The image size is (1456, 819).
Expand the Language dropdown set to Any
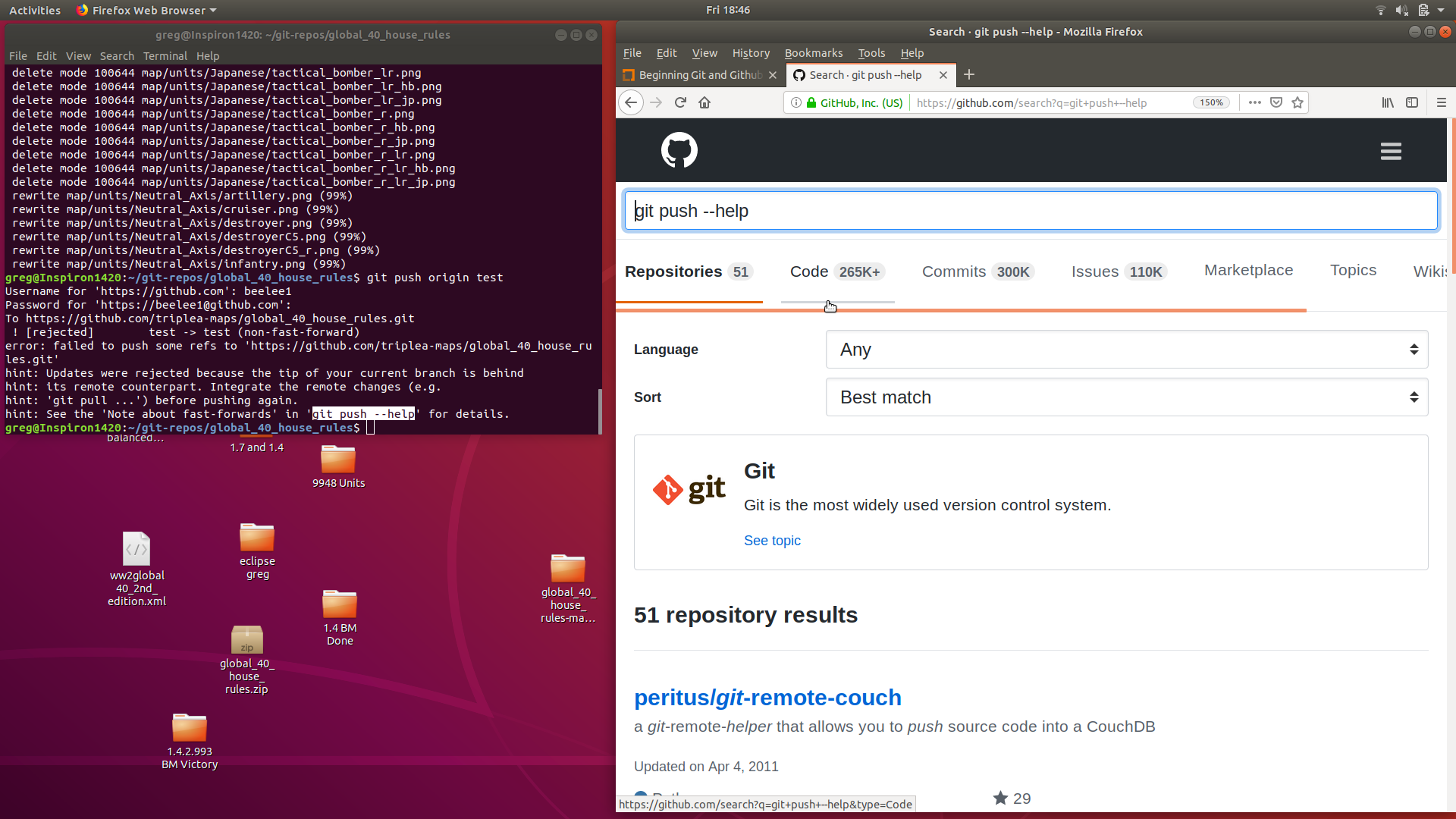point(1127,350)
